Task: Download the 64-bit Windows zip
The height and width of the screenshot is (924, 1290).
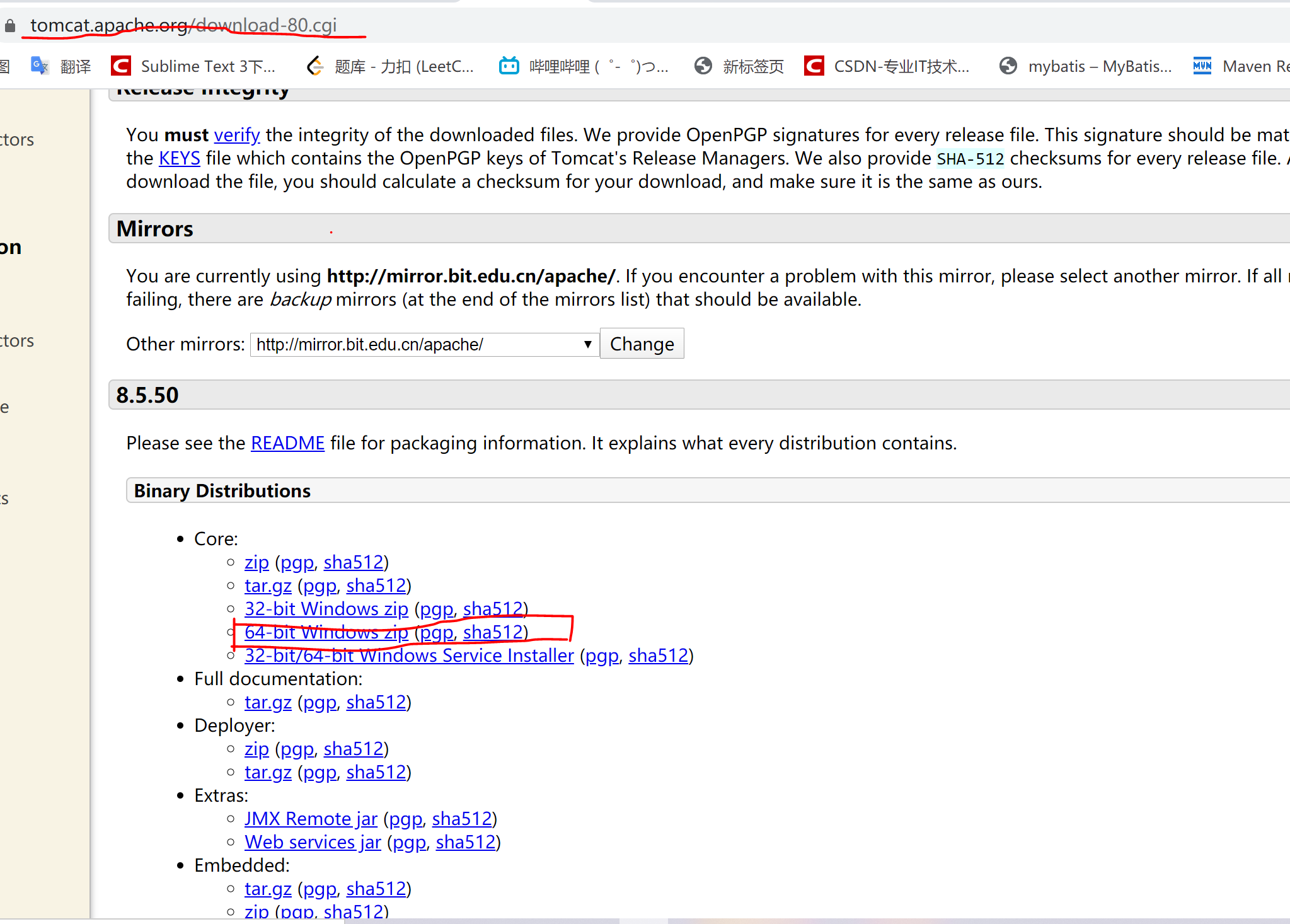Action: click(326, 632)
